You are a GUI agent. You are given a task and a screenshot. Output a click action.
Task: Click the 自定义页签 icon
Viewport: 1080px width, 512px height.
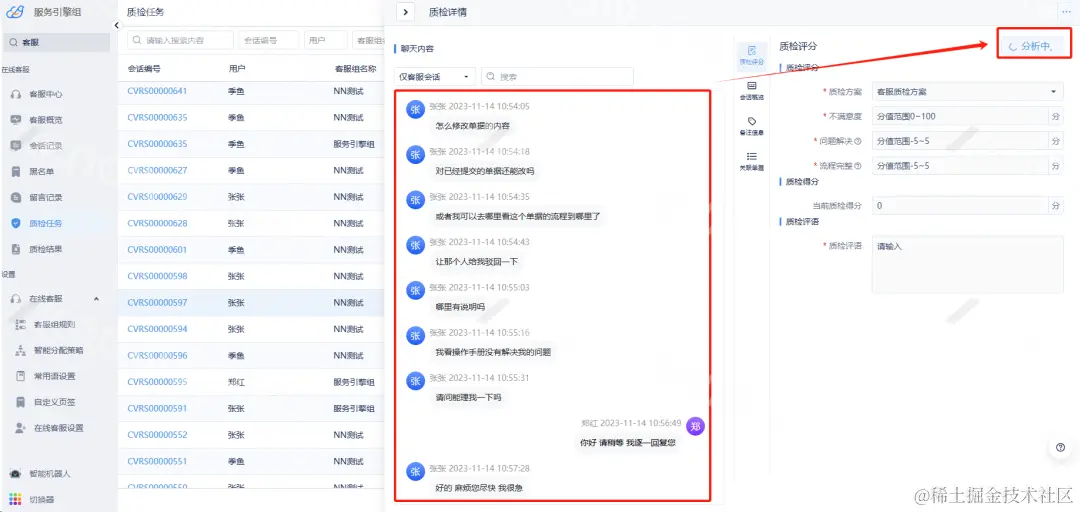pos(21,402)
